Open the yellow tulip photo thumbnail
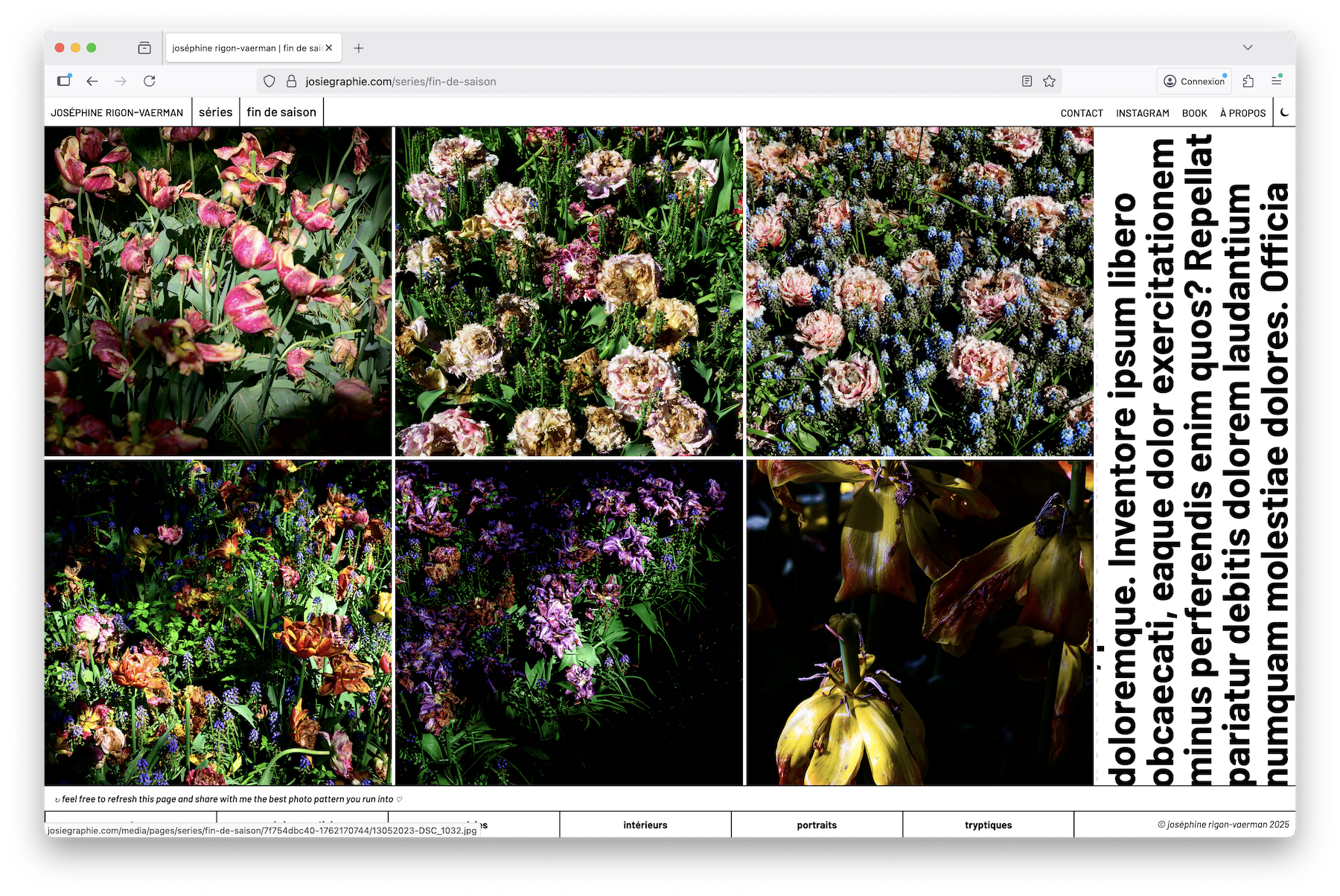Image resolution: width=1340 pixels, height=896 pixels. [x=919, y=622]
